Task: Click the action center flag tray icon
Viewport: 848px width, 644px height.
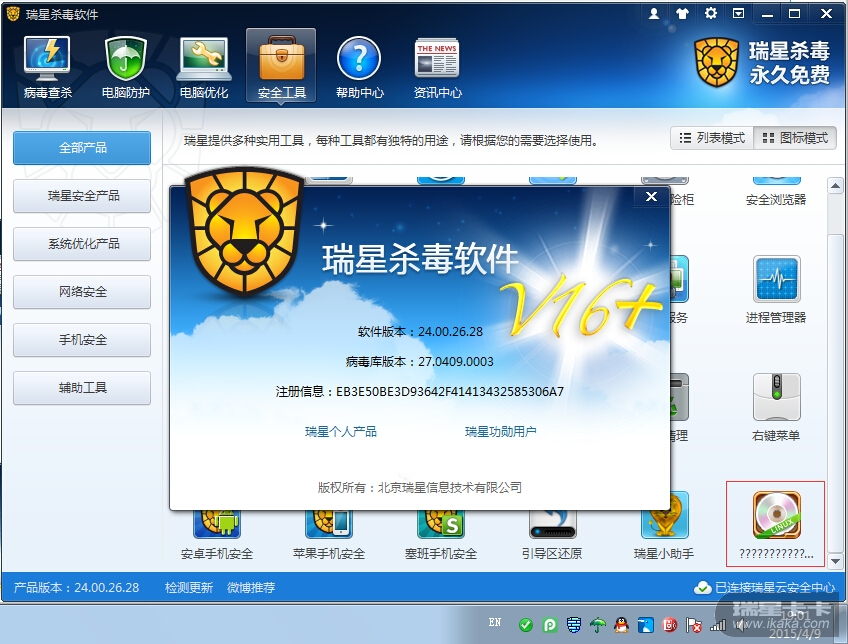Action: (x=694, y=626)
